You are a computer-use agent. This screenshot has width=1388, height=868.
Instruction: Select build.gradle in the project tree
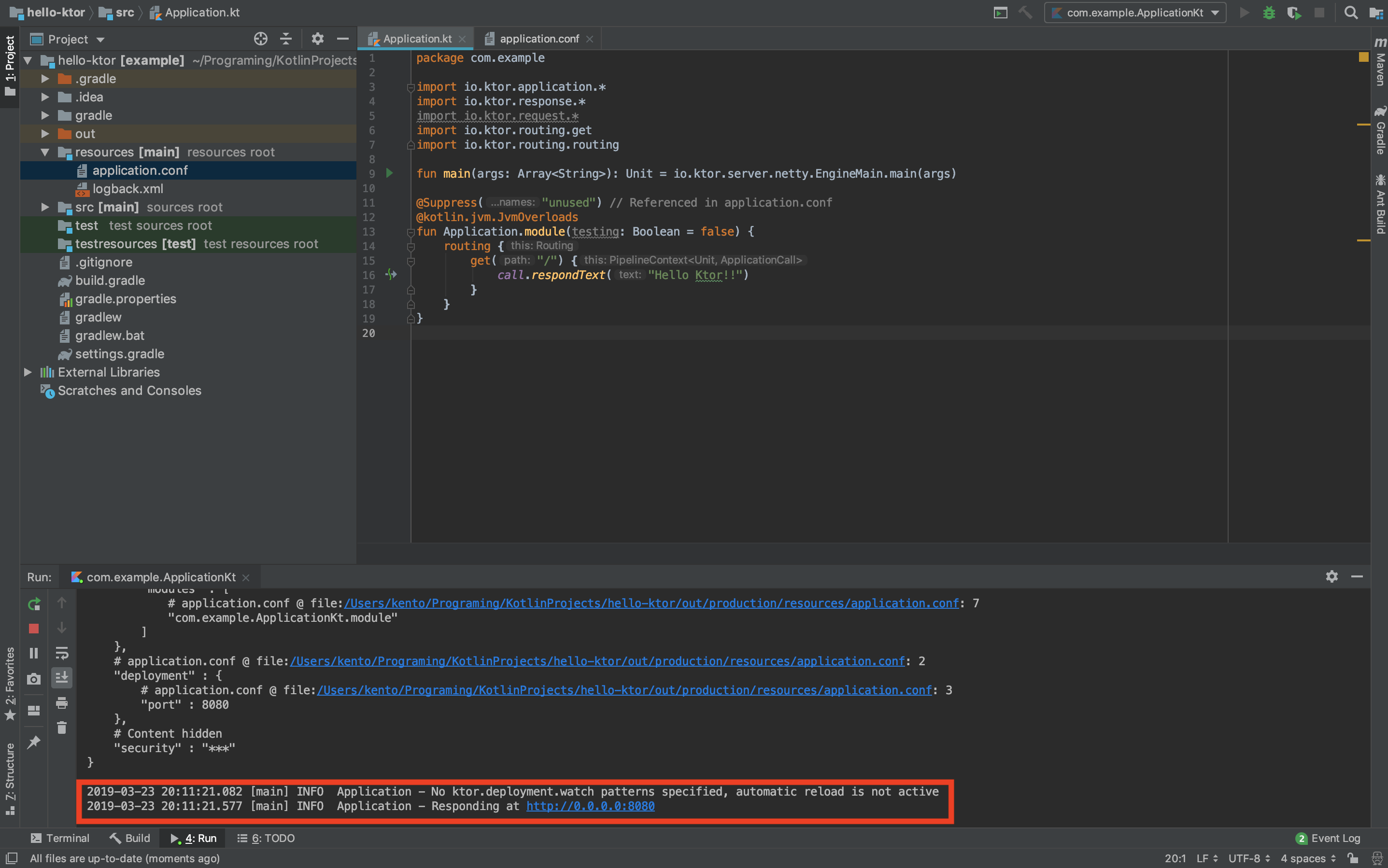(110, 280)
